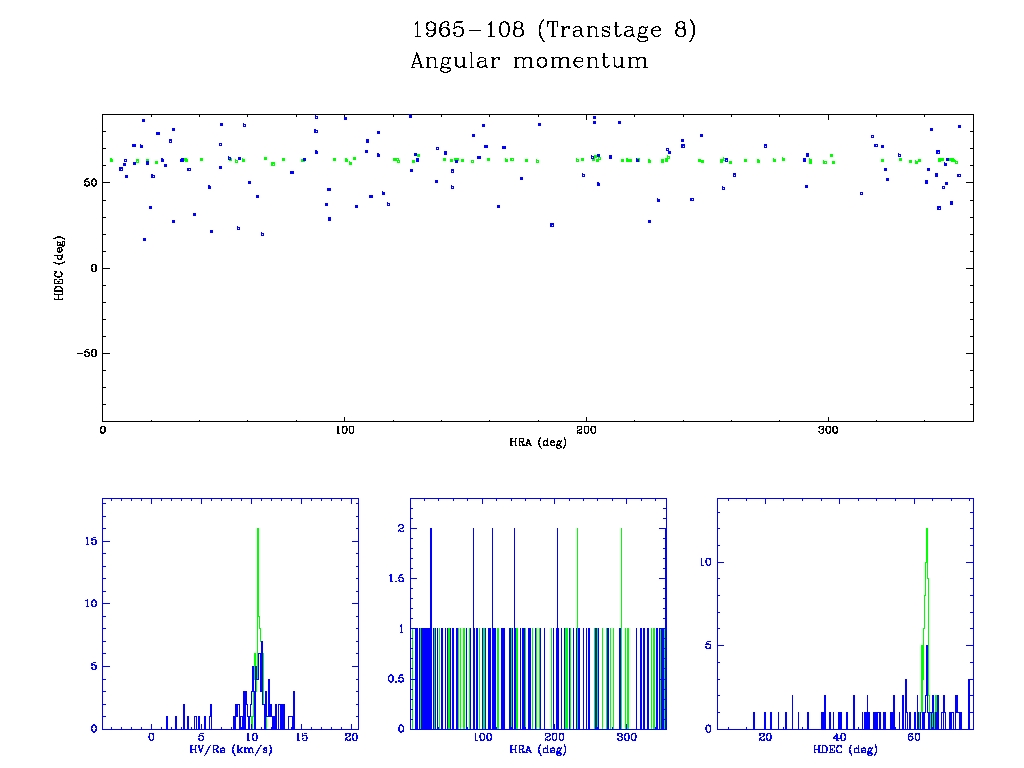Click the 200 tick label on the scatter plot x-axis

[x=586, y=430]
